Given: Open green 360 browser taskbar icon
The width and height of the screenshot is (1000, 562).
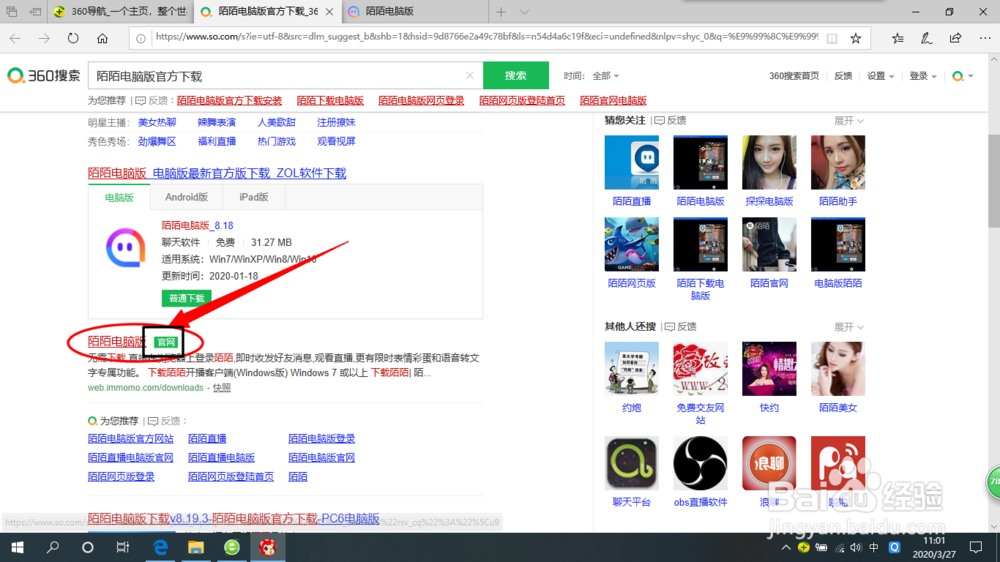Looking at the screenshot, I should pyautogui.click(x=232, y=547).
